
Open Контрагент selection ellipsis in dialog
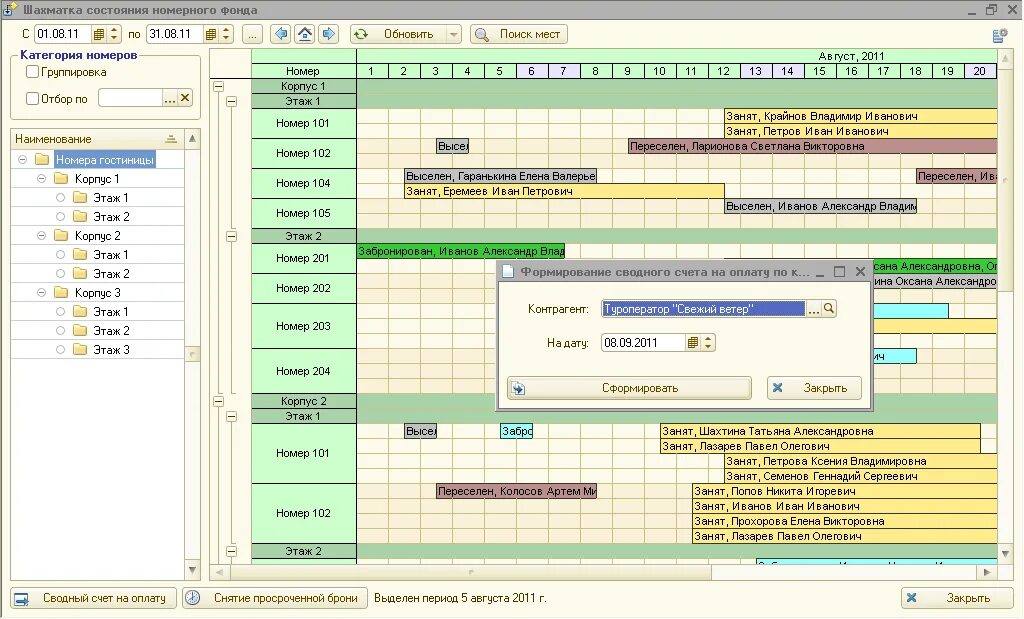pos(813,309)
